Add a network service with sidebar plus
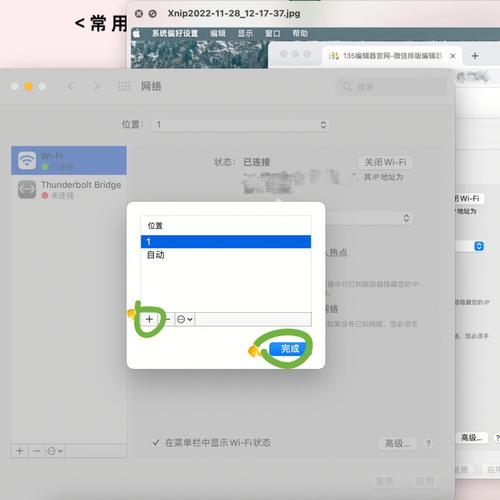This screenshot has height=500, width=500. (20, 451)
